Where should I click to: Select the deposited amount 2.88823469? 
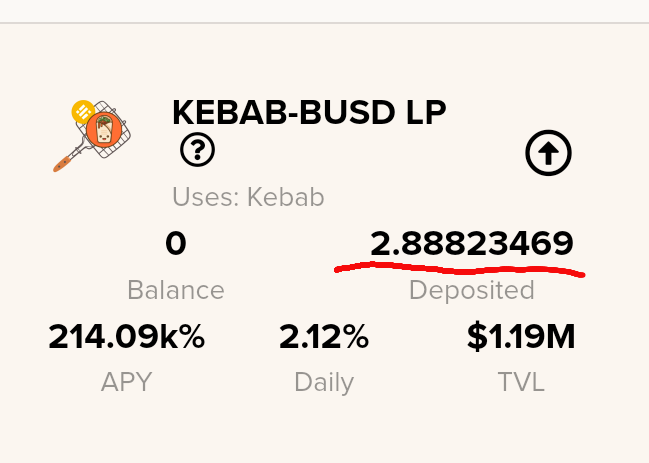[x=471, y=243]
